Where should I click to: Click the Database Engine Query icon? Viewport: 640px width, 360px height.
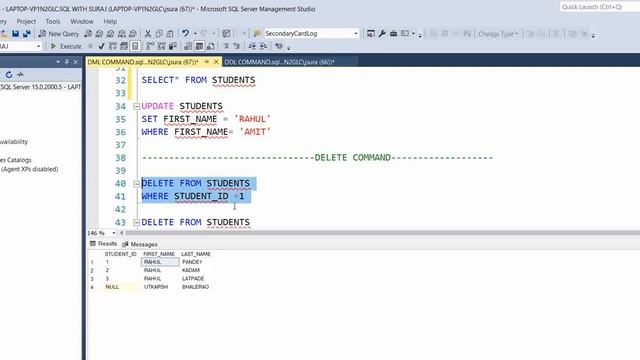click(88, 34)
